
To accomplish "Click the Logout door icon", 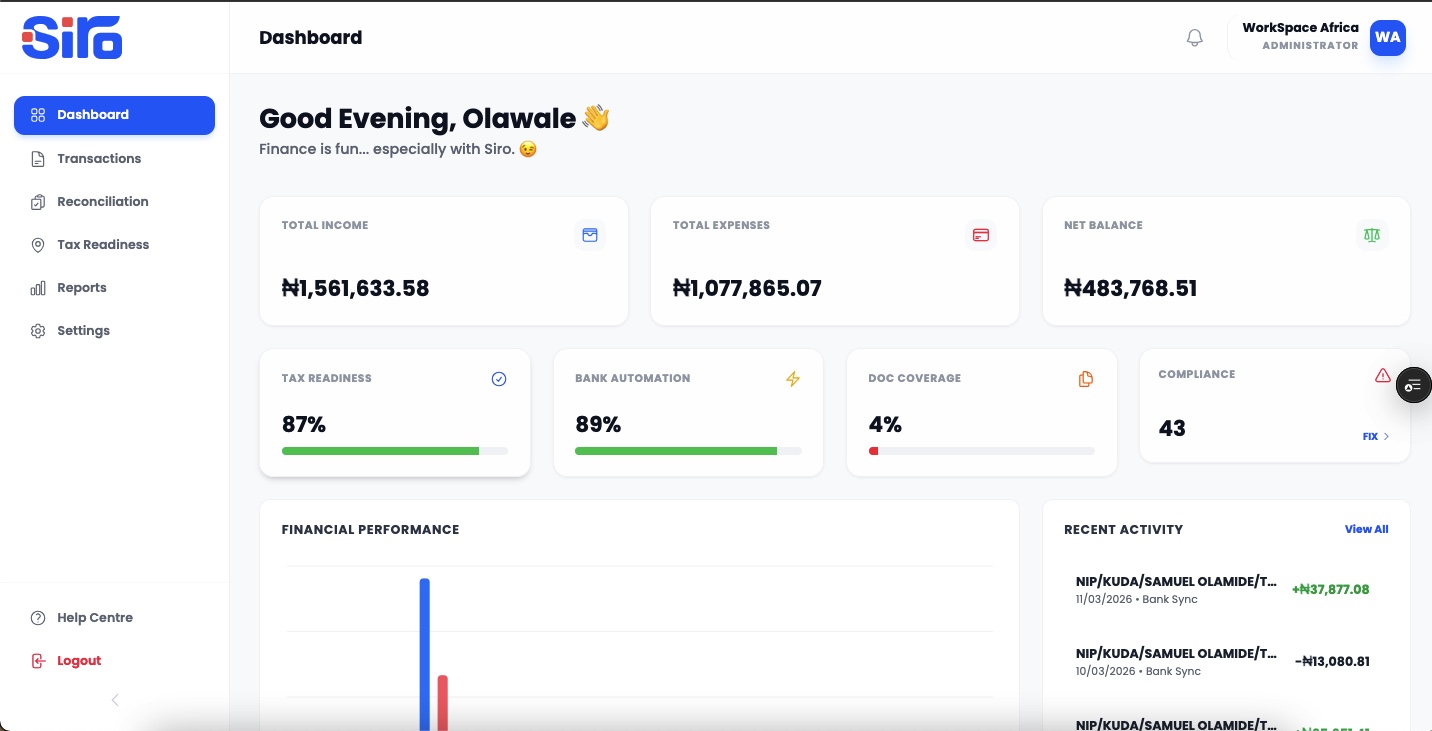I will (38, 661).
